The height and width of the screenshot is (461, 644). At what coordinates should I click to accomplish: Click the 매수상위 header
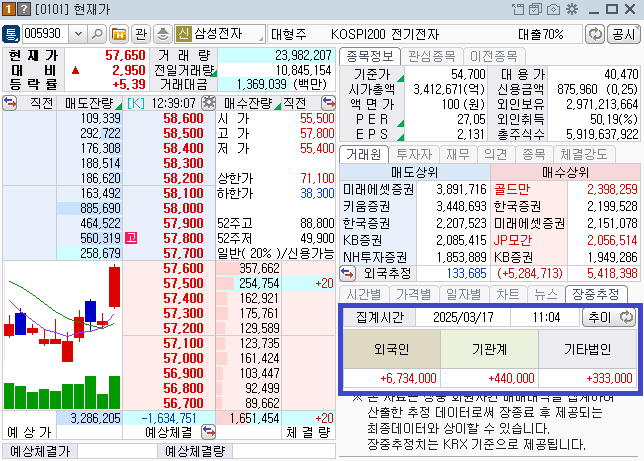point(566,172)
